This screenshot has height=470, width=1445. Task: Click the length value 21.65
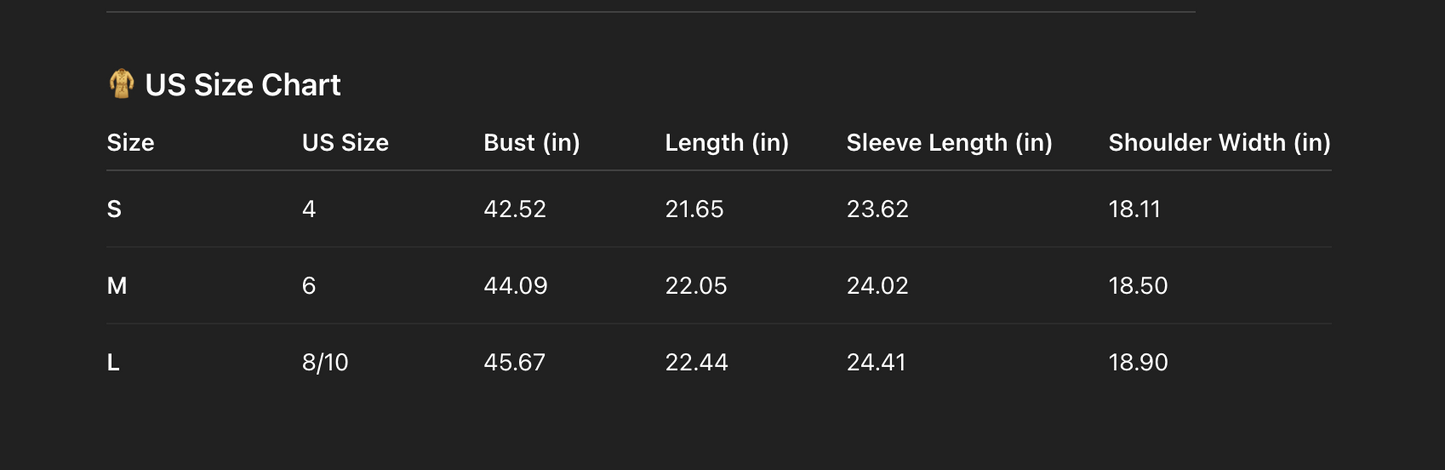[x=694, y=210]
